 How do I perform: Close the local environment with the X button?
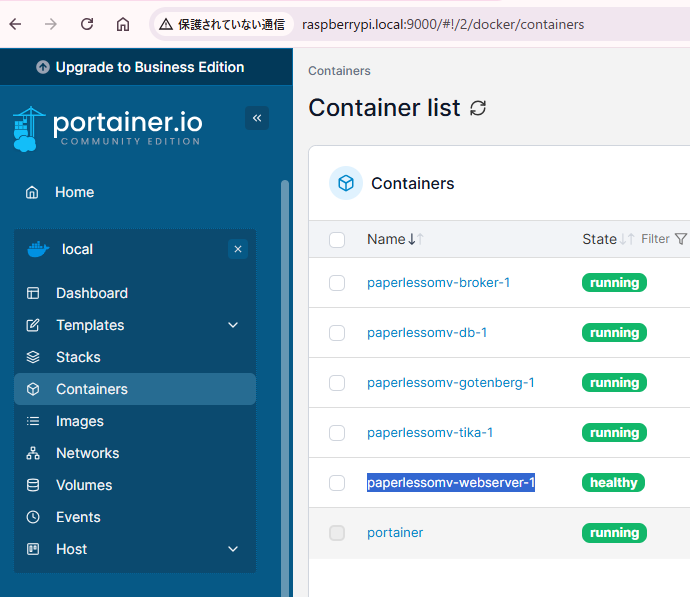(x=238, y=249)
